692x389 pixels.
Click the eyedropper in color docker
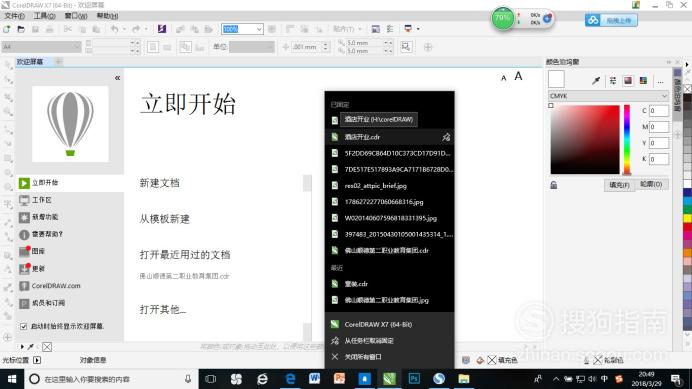pyautogui.click(x=596, y=80)
